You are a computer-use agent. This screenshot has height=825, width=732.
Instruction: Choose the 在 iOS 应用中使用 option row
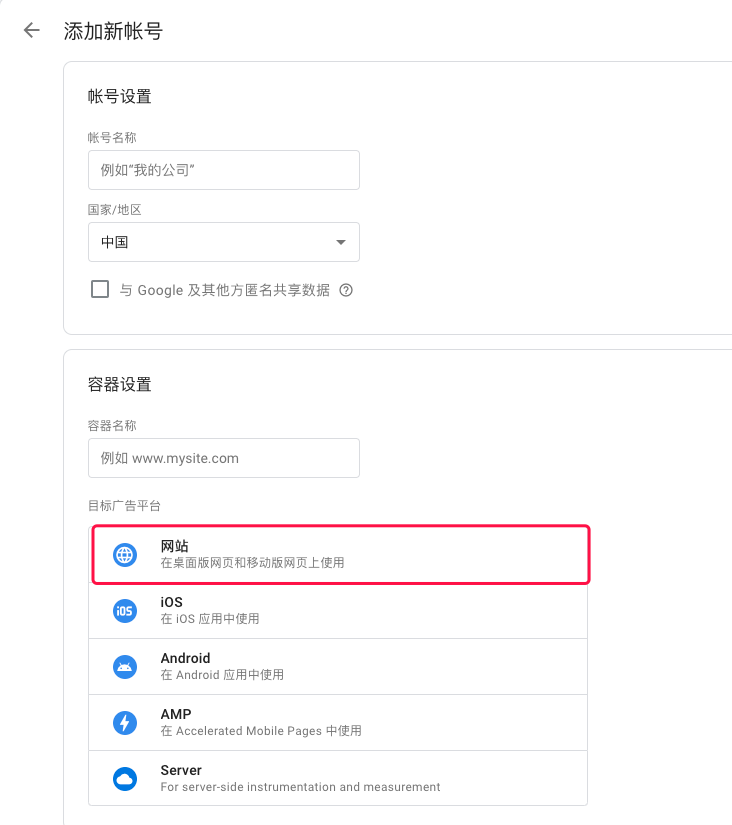338,611
